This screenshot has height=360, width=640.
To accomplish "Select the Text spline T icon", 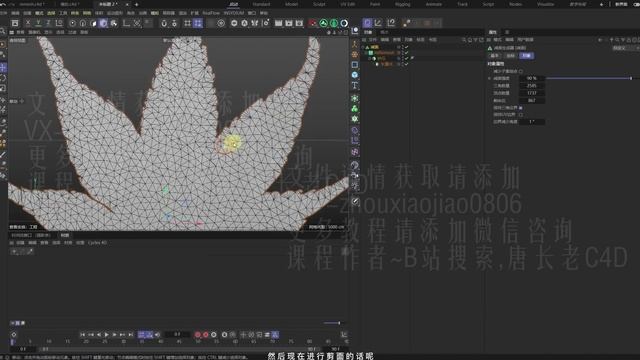I will point(355,85).
